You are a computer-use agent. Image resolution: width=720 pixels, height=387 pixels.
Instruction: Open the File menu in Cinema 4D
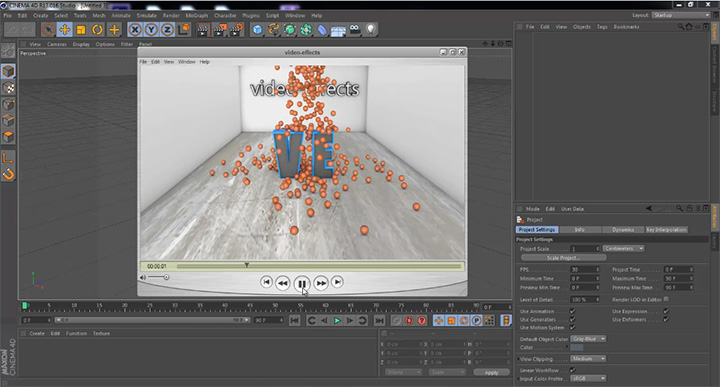(x=8, y=16)
